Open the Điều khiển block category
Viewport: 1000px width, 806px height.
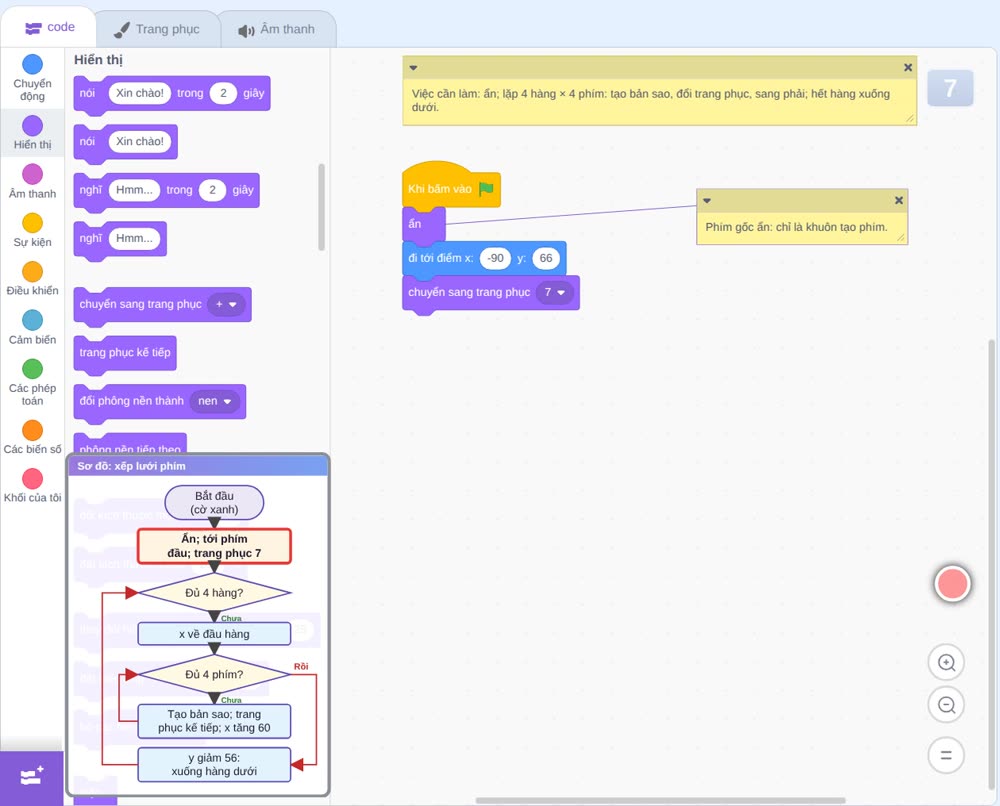[x=33, y=279]
